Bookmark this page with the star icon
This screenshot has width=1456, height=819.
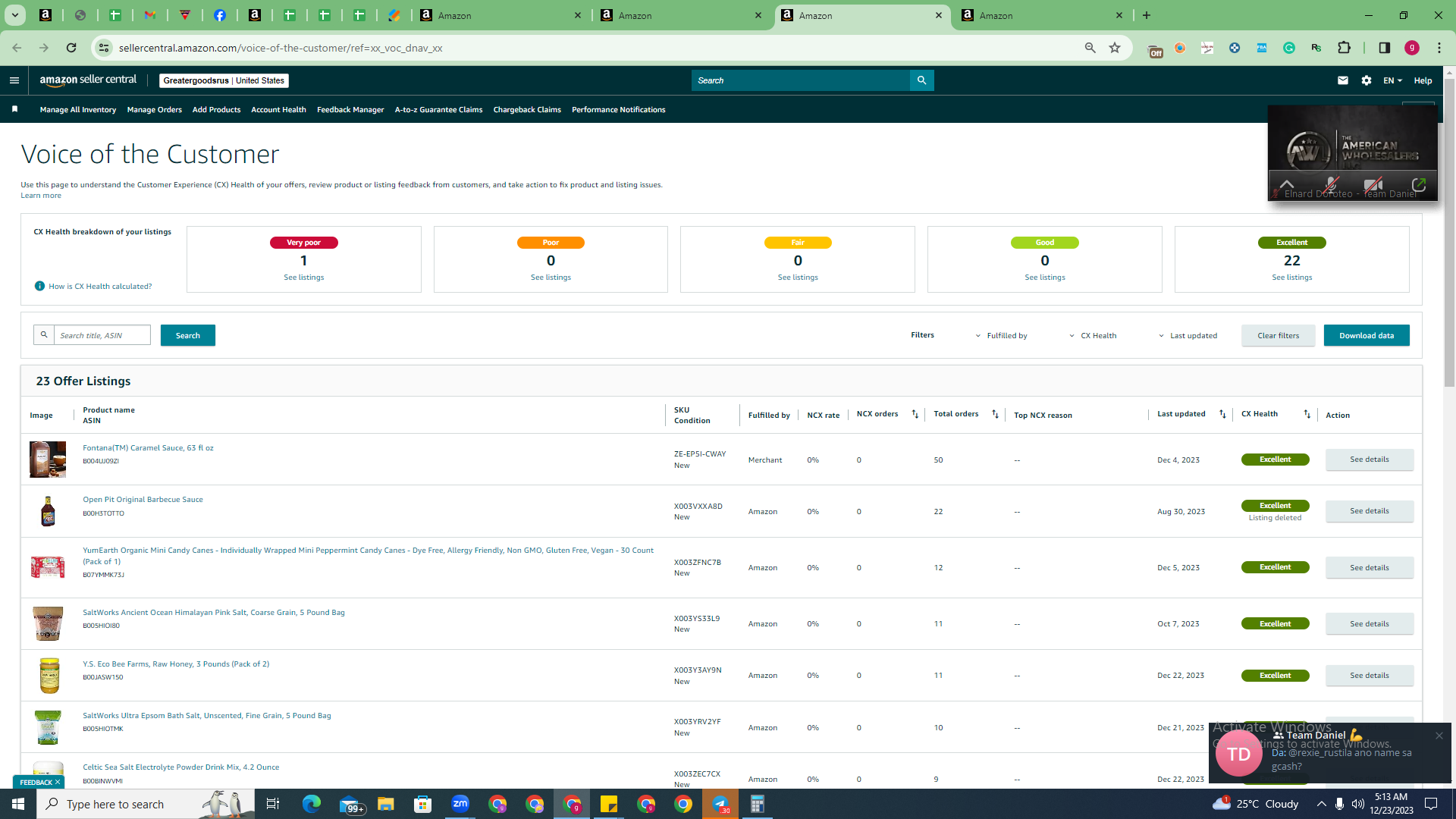(1115, 48)
